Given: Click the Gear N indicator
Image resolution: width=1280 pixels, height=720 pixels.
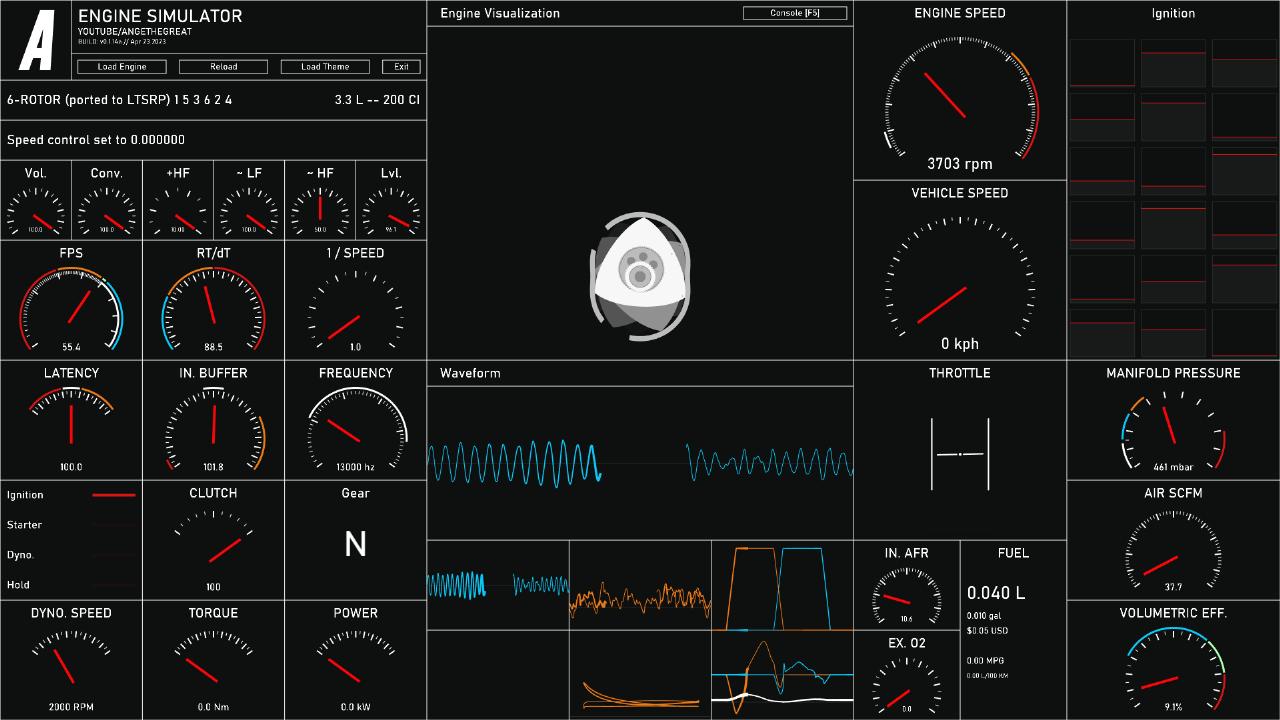Looking at the screenshot, I should (x=355, y=545).
